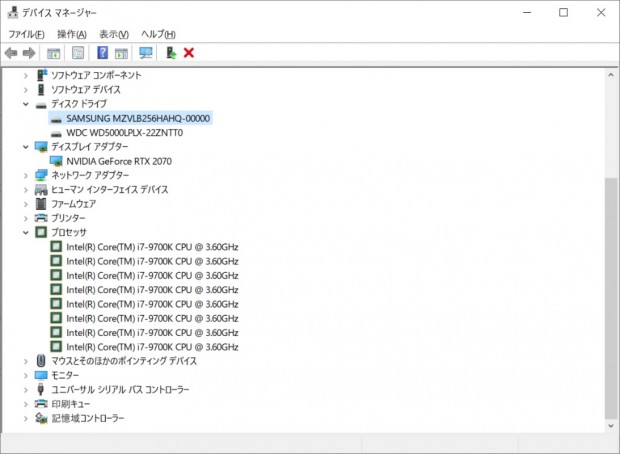Select the モニター category label
620x454 pixels.
coord(65,375)
